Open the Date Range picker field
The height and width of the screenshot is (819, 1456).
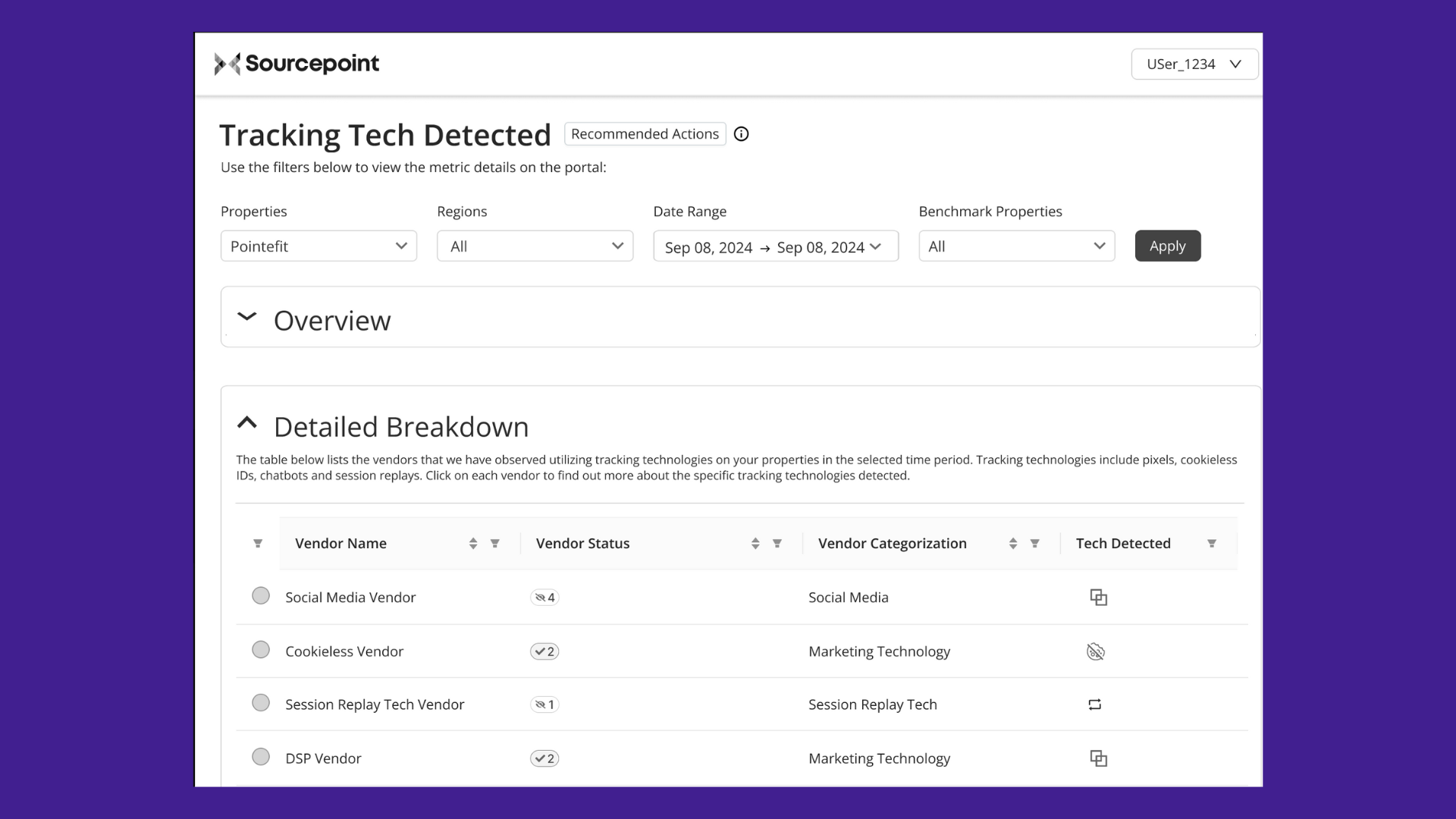tap(775, 247)
